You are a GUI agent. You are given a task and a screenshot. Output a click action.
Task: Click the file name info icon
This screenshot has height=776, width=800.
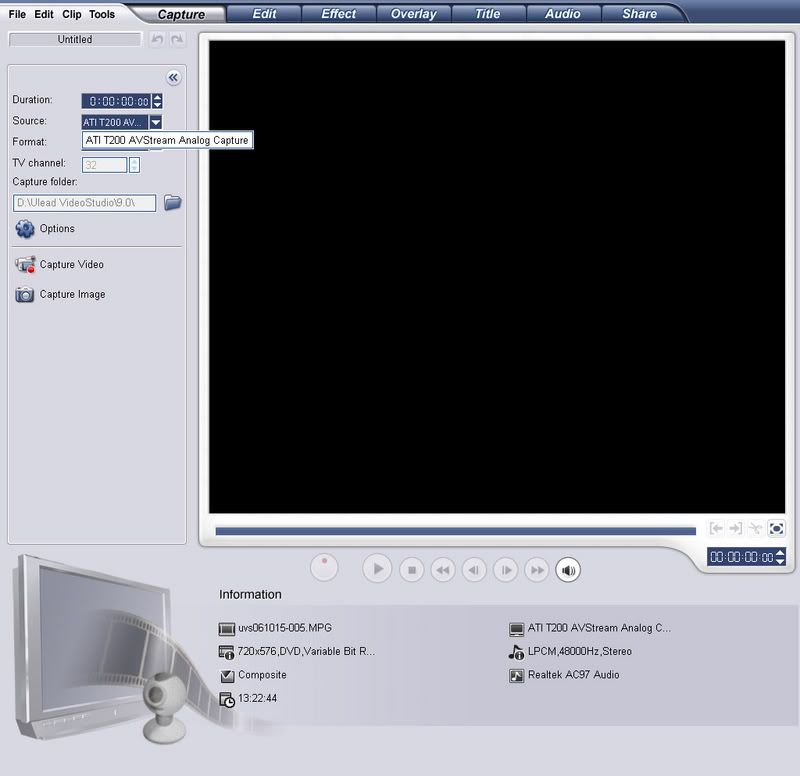coord(227,629)
